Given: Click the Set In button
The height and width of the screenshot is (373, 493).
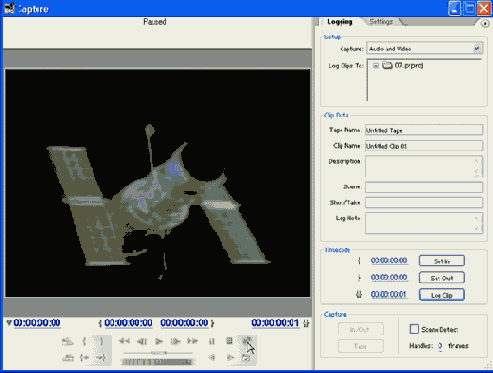Looking at the screenshot, I should tap(442, 261).
